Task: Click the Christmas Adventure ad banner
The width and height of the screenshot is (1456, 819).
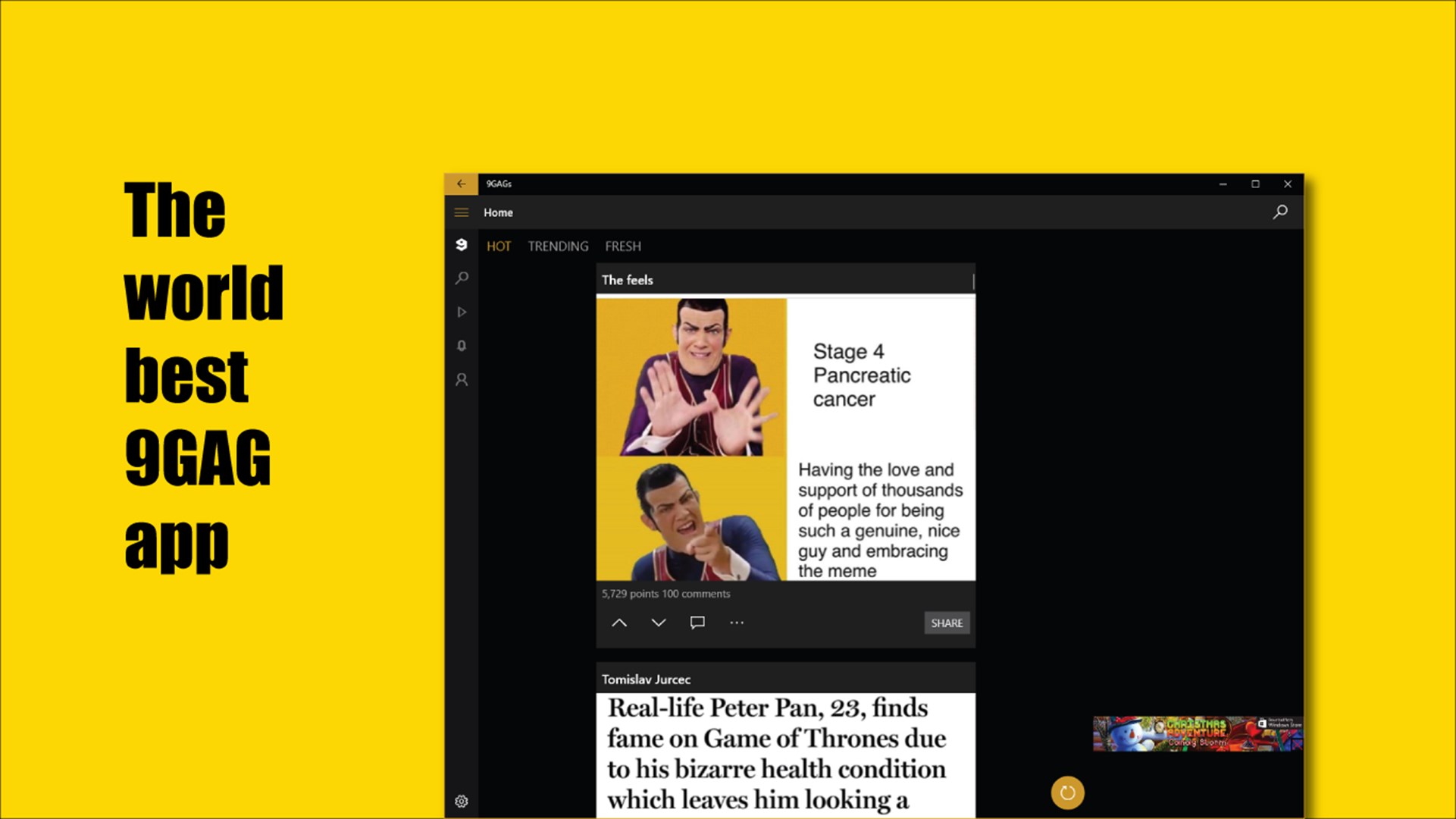Action: (x=1198, y=733)
